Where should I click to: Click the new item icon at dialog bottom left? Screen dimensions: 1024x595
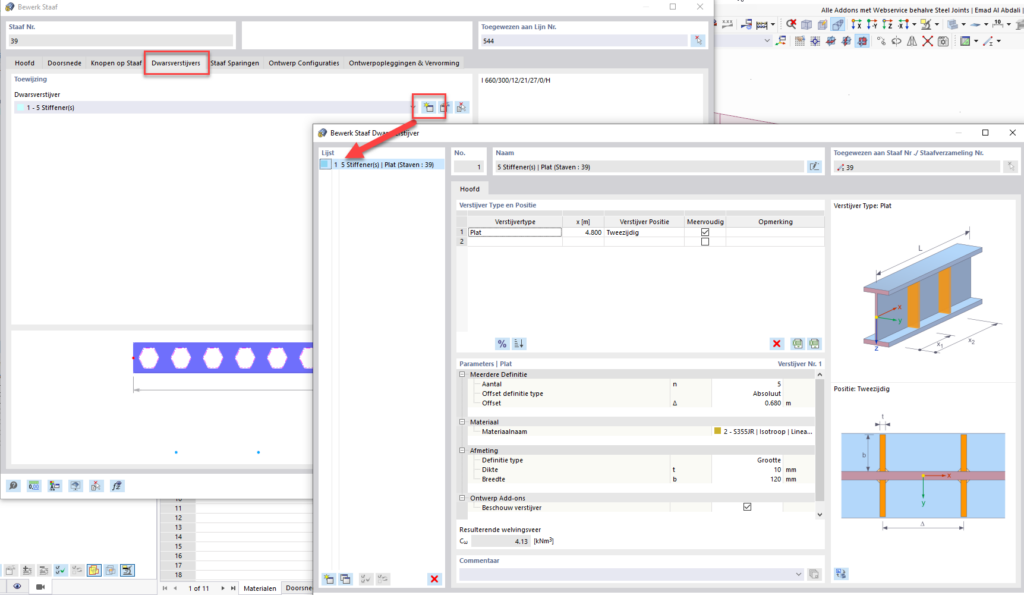pyautogui.click(x=330, y=578)
